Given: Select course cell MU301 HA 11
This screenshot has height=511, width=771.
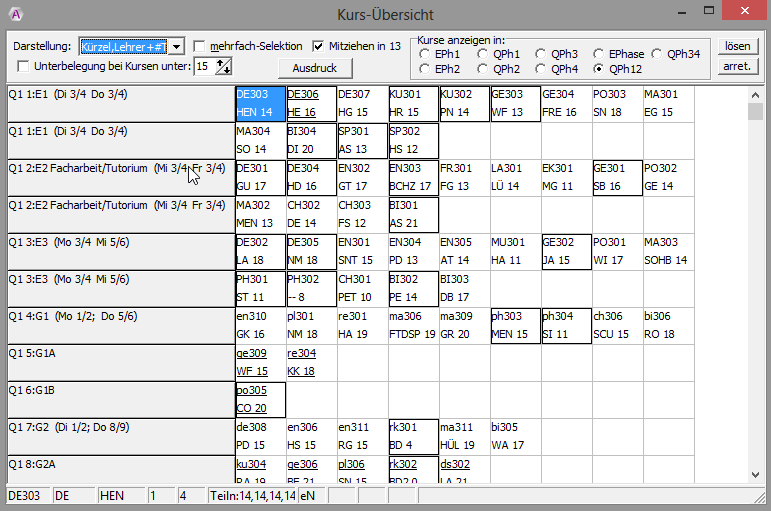Looking at the screenshot, I should 515,252.
